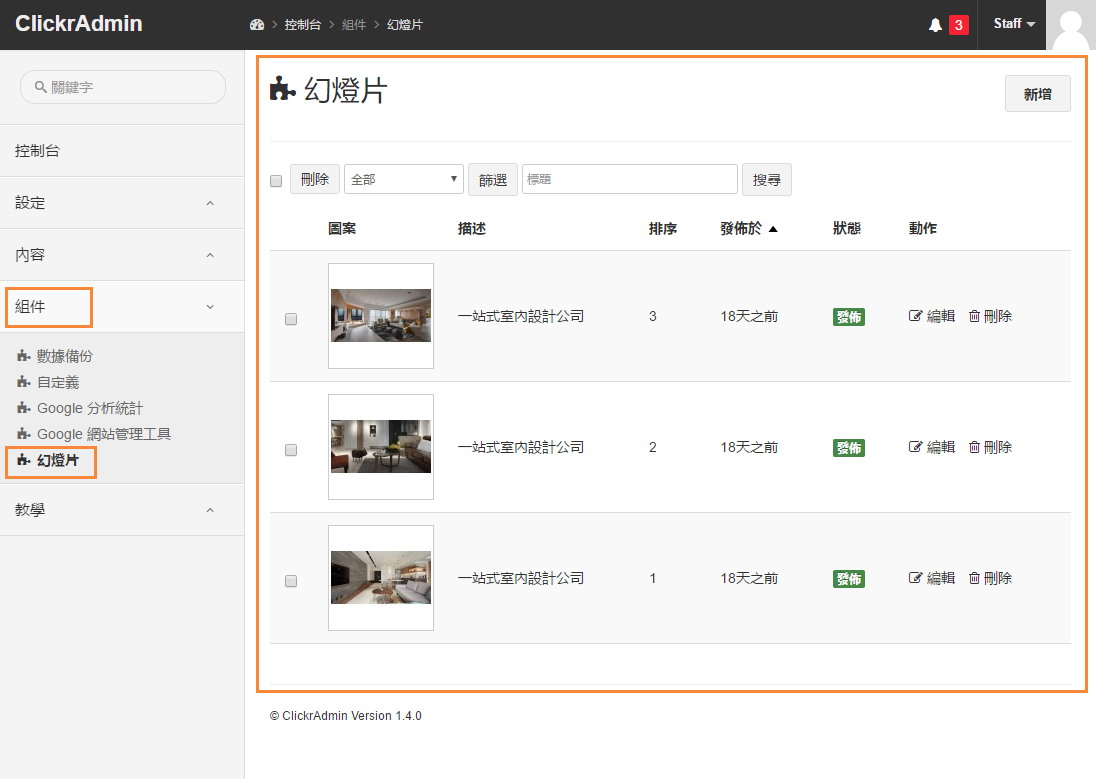
Task: Focus the 關鍵字 sidebar search field
Action: [123, 87]
